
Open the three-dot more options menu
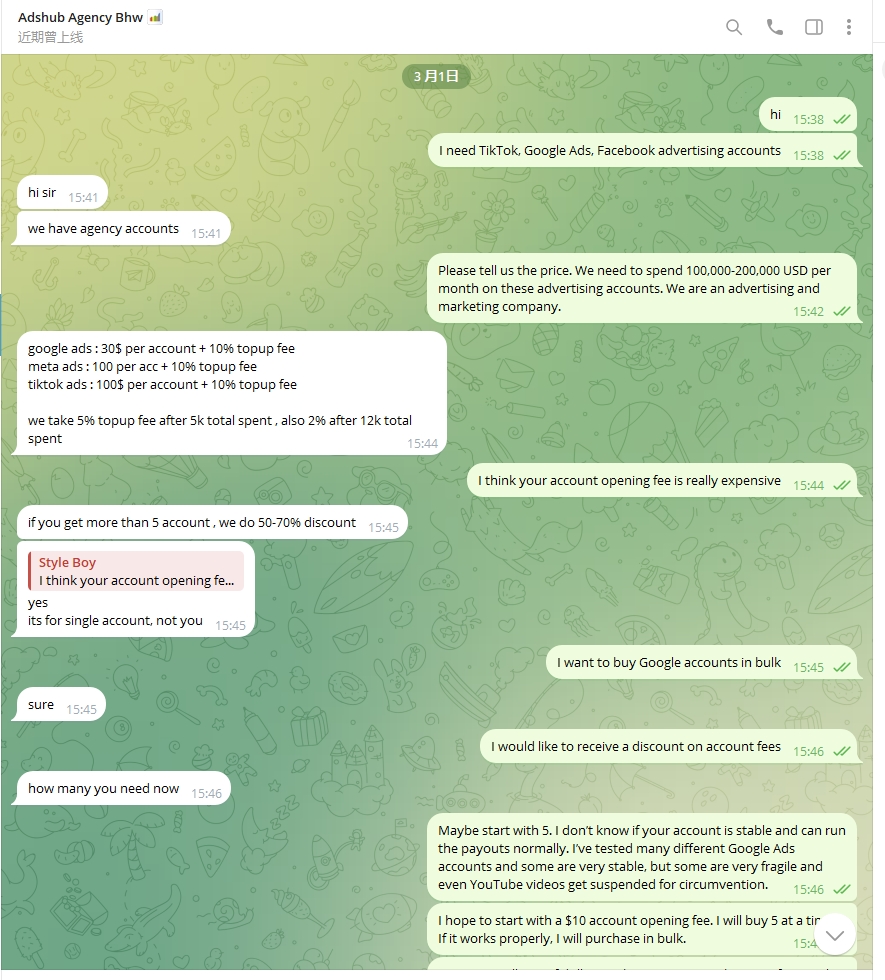(x=849, y=27)
